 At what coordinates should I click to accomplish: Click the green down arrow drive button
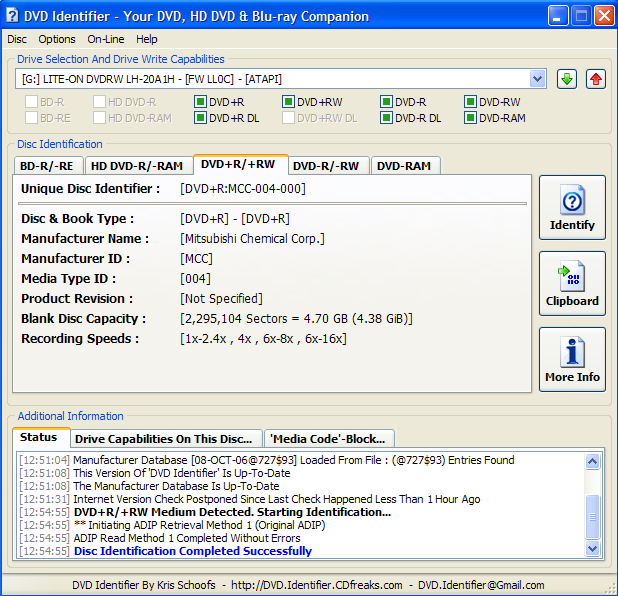point(567,79)
